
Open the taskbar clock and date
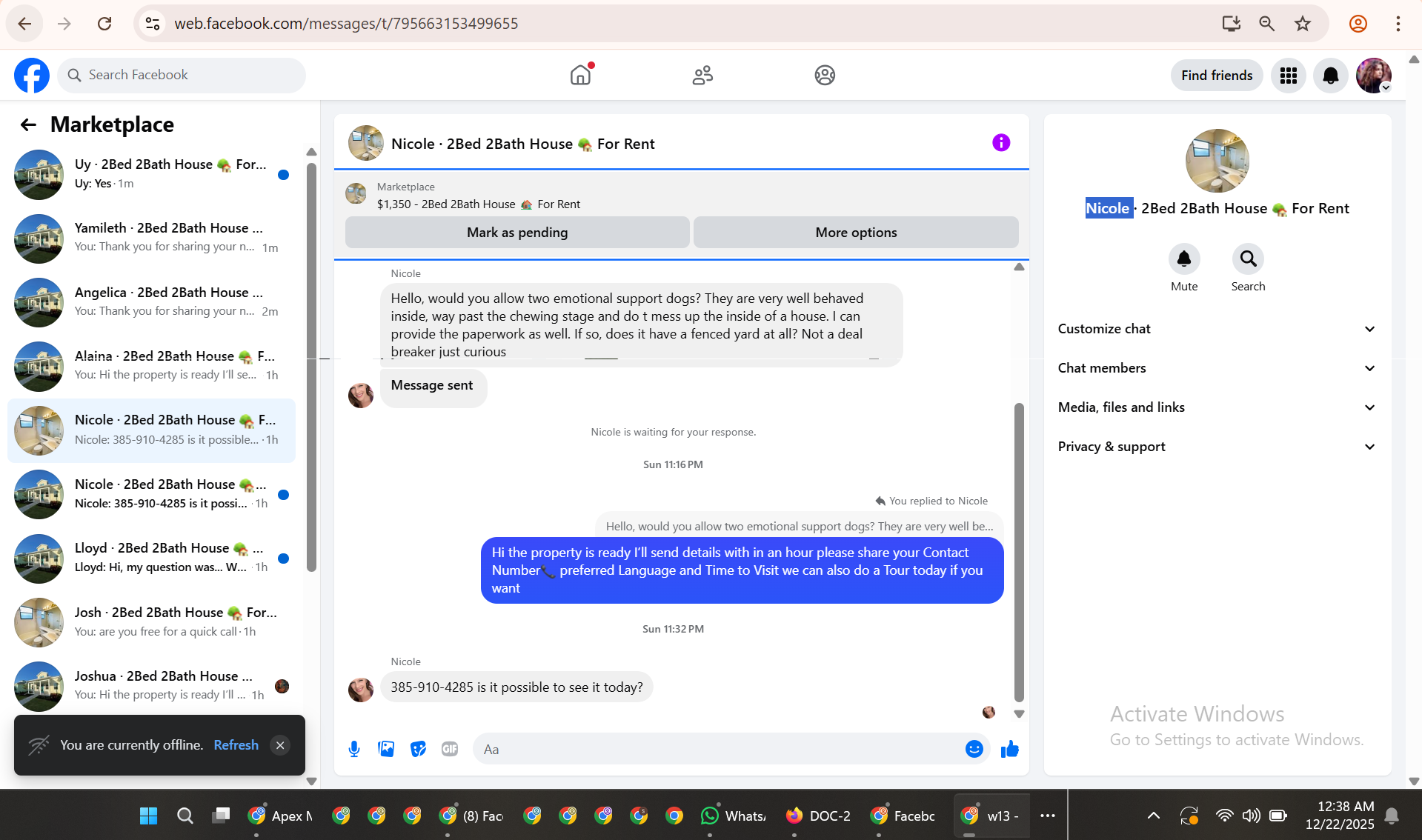pos(1339,815)
